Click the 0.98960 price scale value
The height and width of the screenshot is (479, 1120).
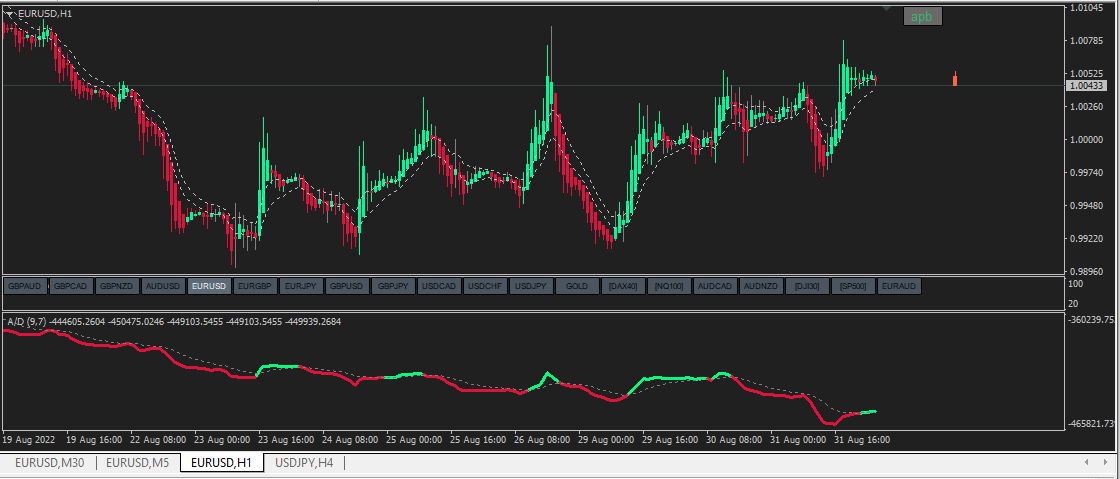[x=1088, y=272]
